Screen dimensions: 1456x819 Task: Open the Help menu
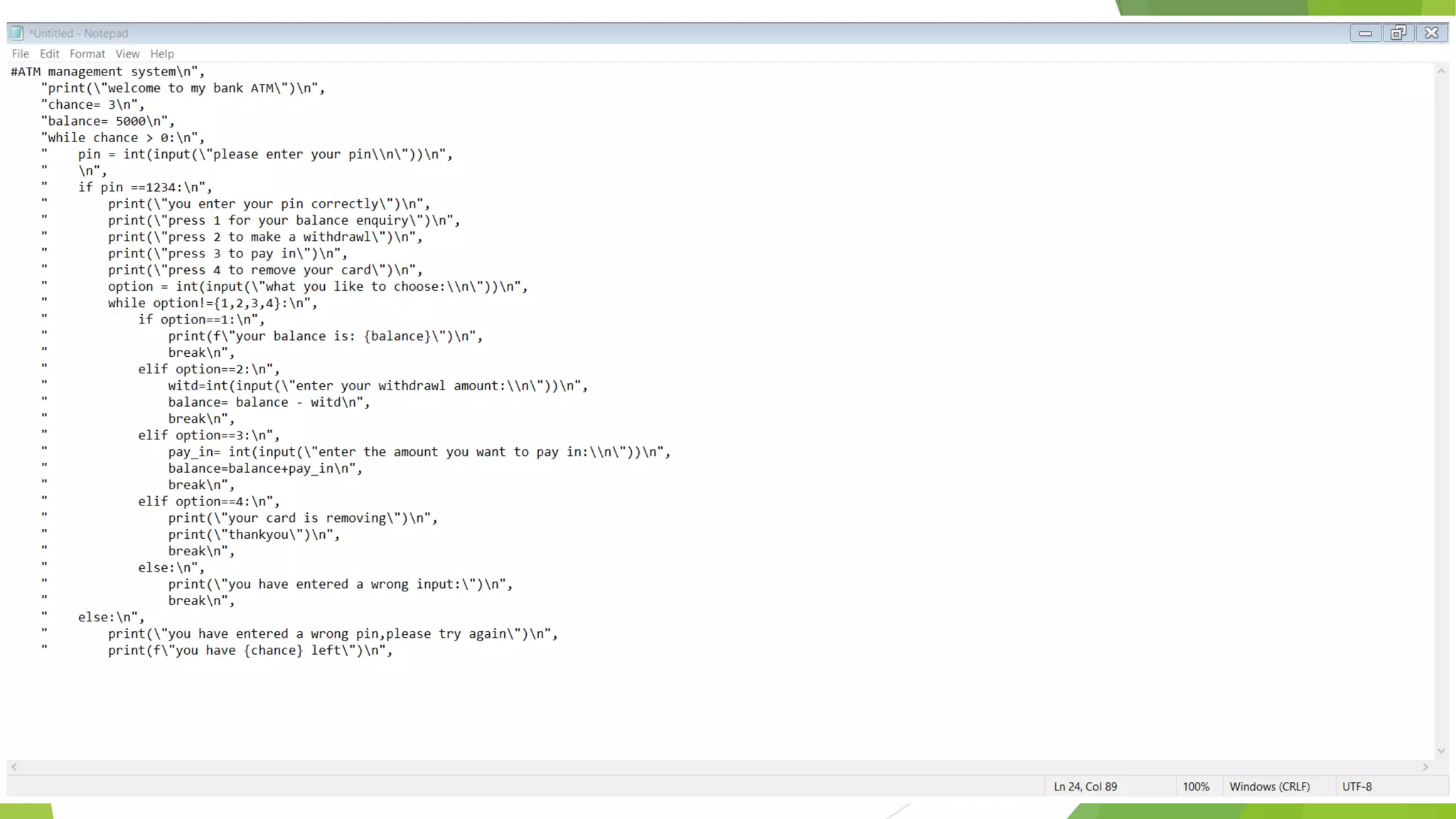pyautogui.click(x=161, y=54)
